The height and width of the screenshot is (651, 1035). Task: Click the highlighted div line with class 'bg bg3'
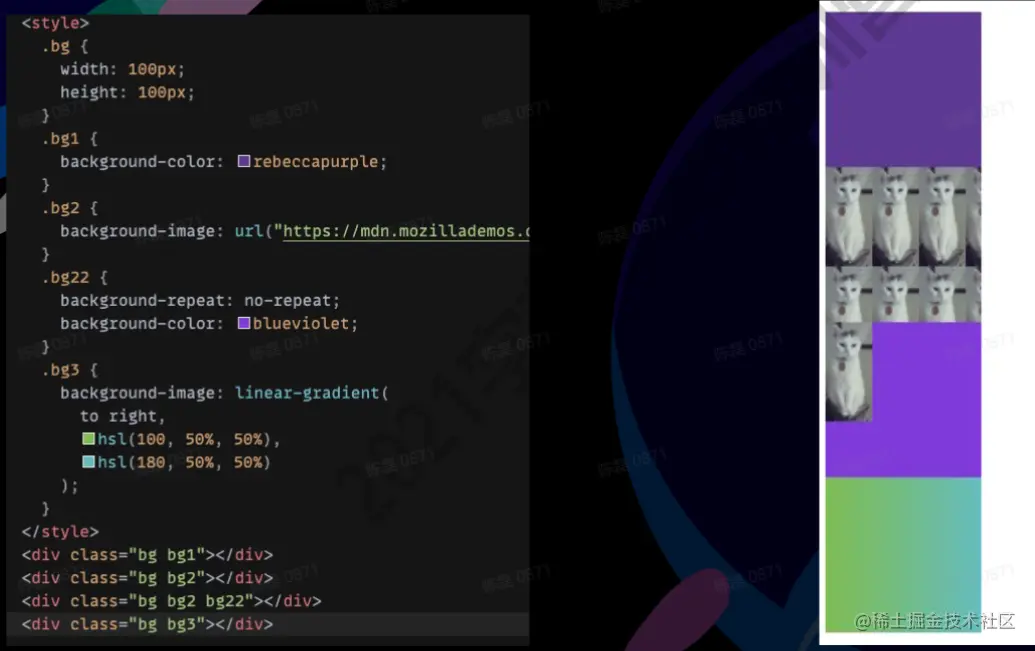(x=147, y=624)
